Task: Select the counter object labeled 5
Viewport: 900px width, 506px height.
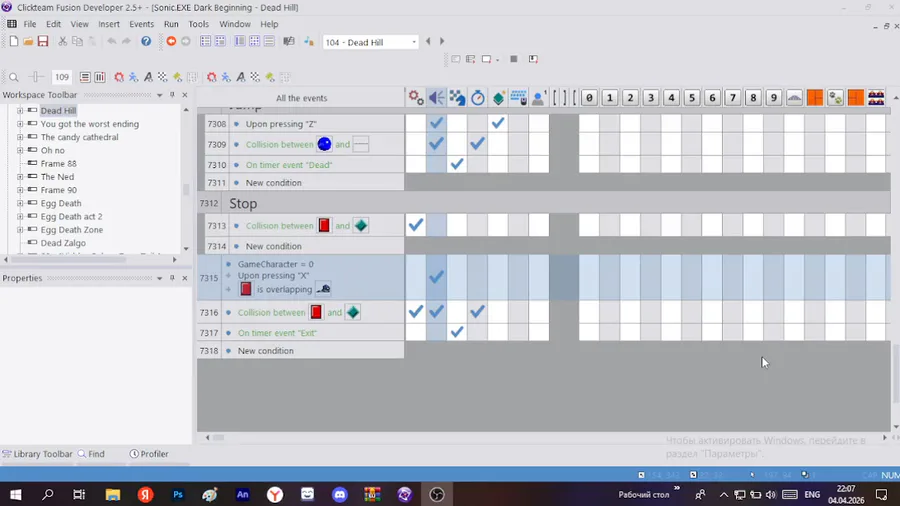Action: 692,98
